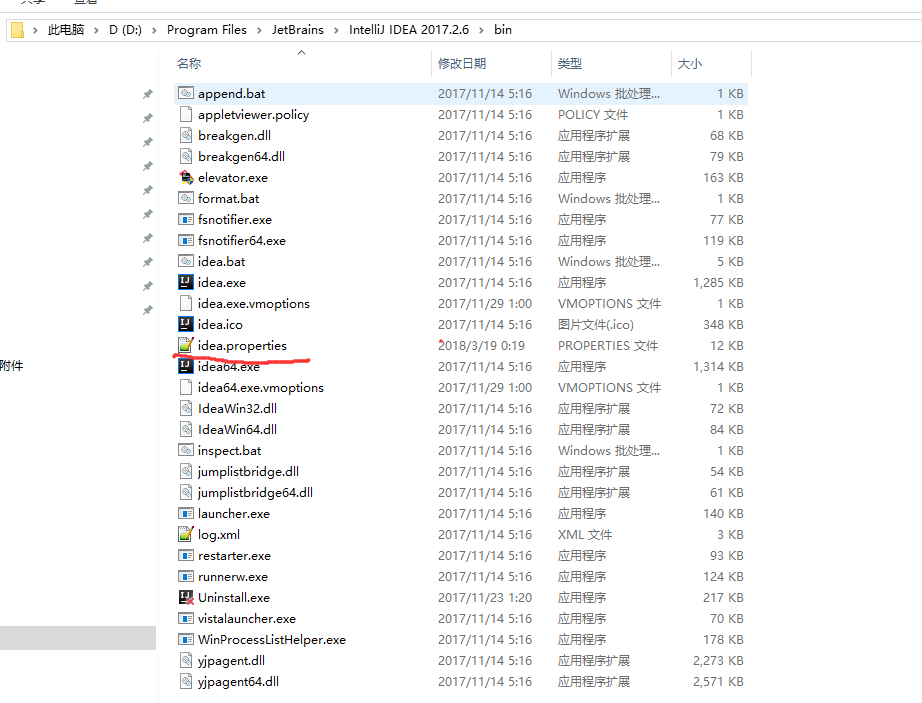
Task: Click the 1,285 KB size cell
Action: pyautogui.click(x=719, y=283)
